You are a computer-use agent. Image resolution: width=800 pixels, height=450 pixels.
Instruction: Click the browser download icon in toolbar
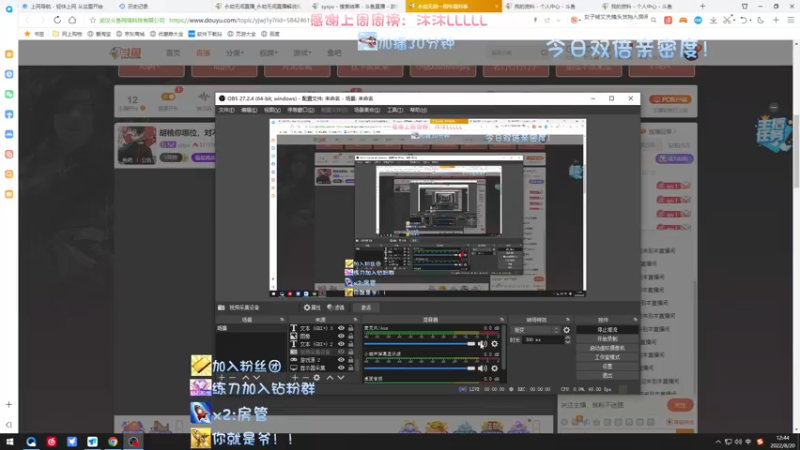713,20
